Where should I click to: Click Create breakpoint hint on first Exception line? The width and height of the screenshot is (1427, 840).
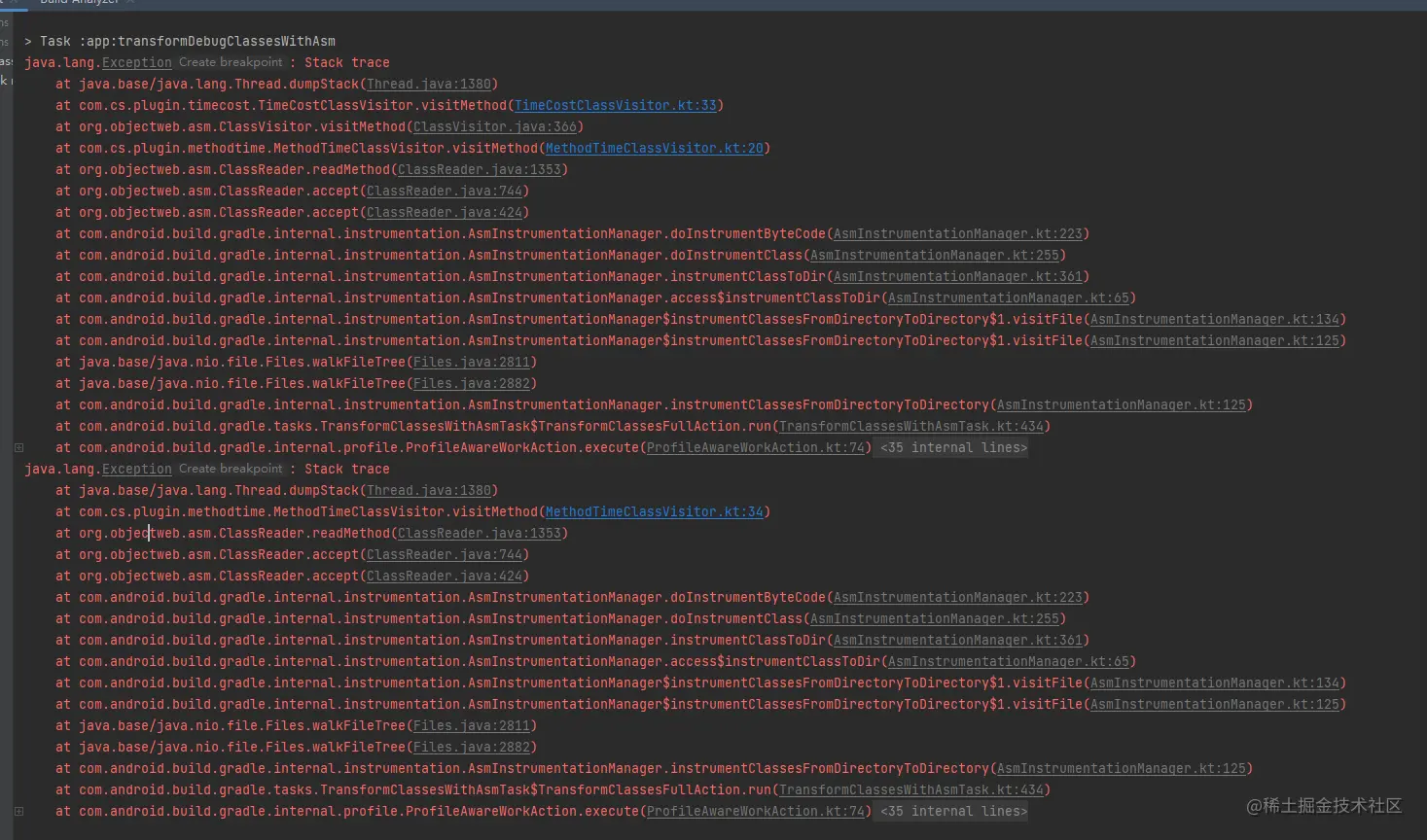(x=231, y=62)
